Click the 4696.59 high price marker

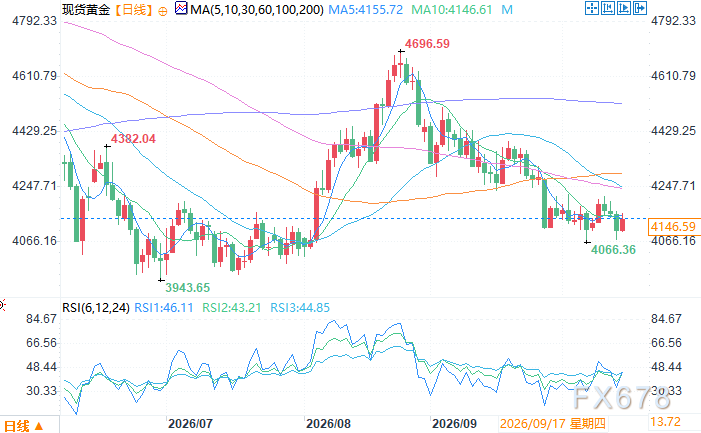pos(427,44)
